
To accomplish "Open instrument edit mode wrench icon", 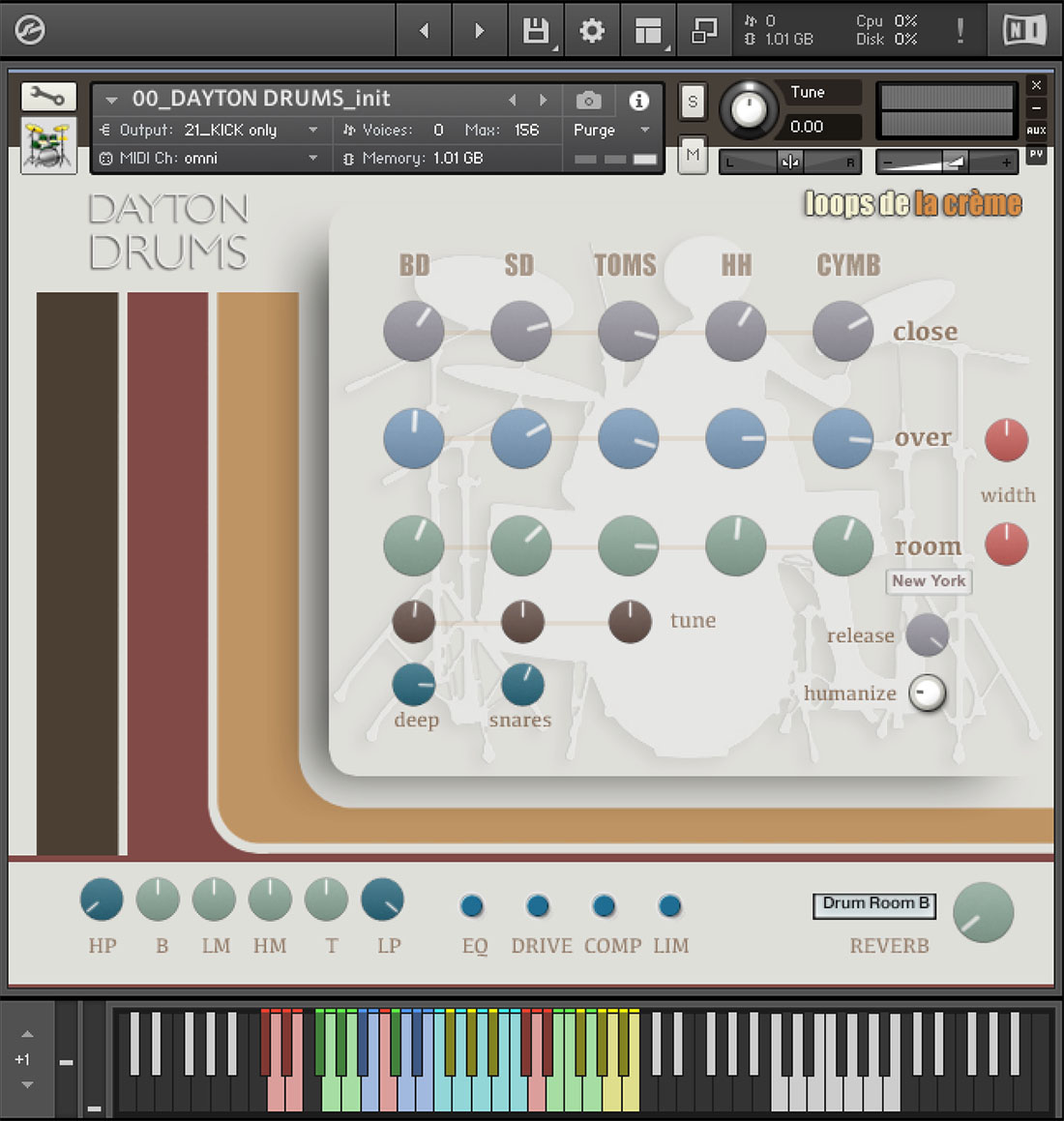I will (48, 97).
